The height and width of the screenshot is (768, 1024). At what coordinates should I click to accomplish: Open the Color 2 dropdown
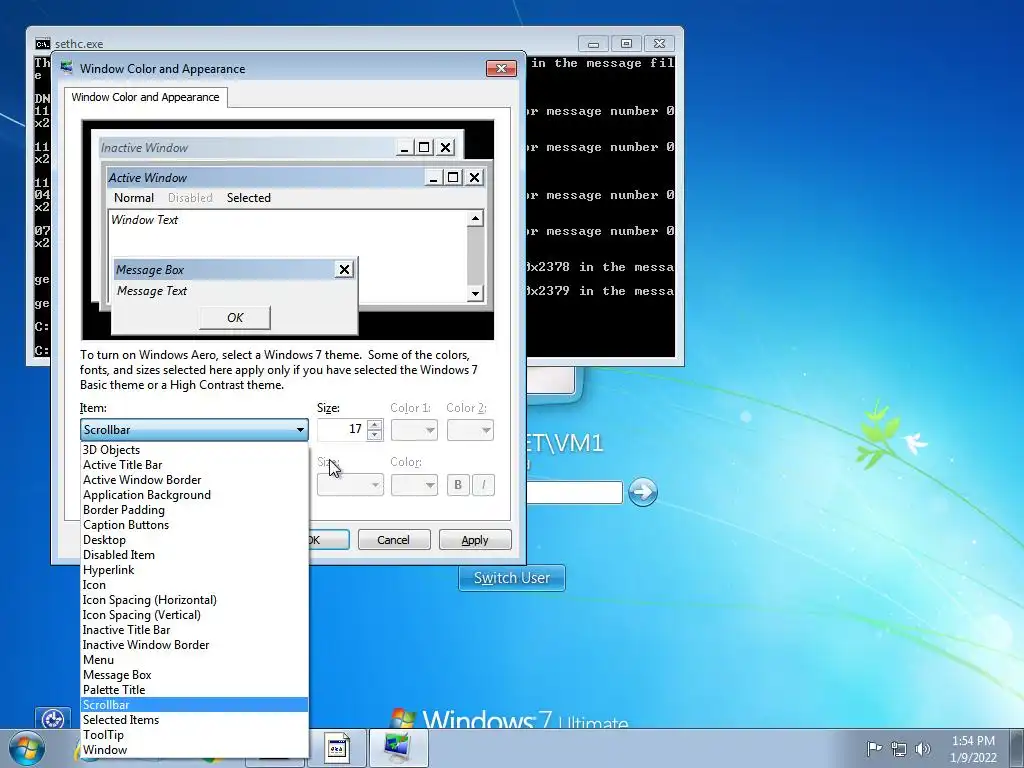[470, 430]
